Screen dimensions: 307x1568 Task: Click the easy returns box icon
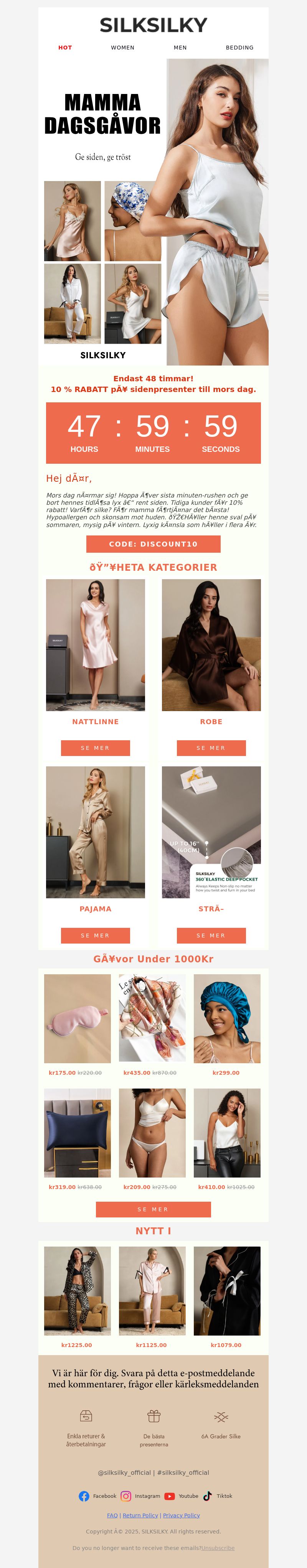(x=86, y=1416)
